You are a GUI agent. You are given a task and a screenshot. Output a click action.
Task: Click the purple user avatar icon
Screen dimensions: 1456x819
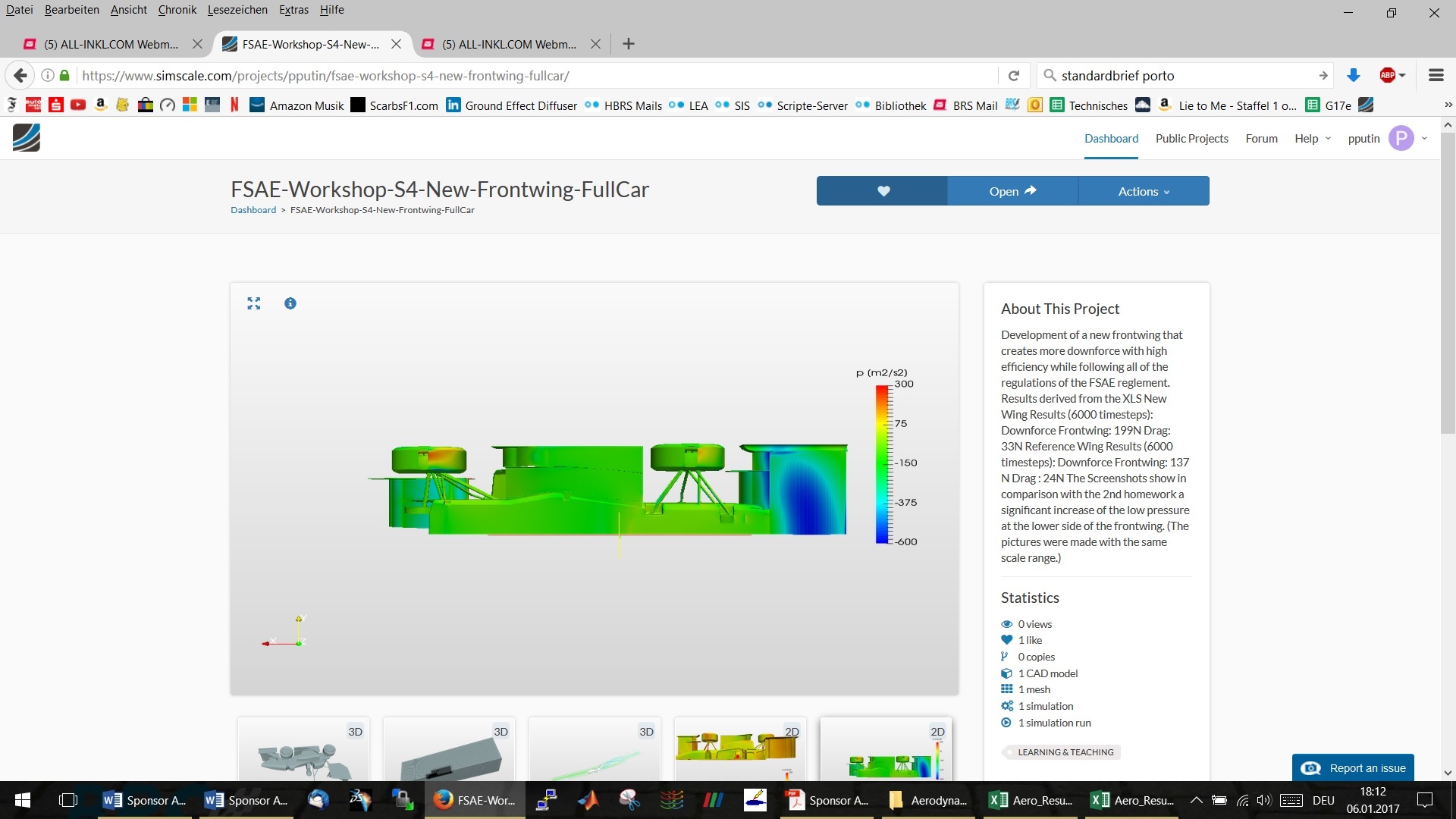tap(1401, 138)
